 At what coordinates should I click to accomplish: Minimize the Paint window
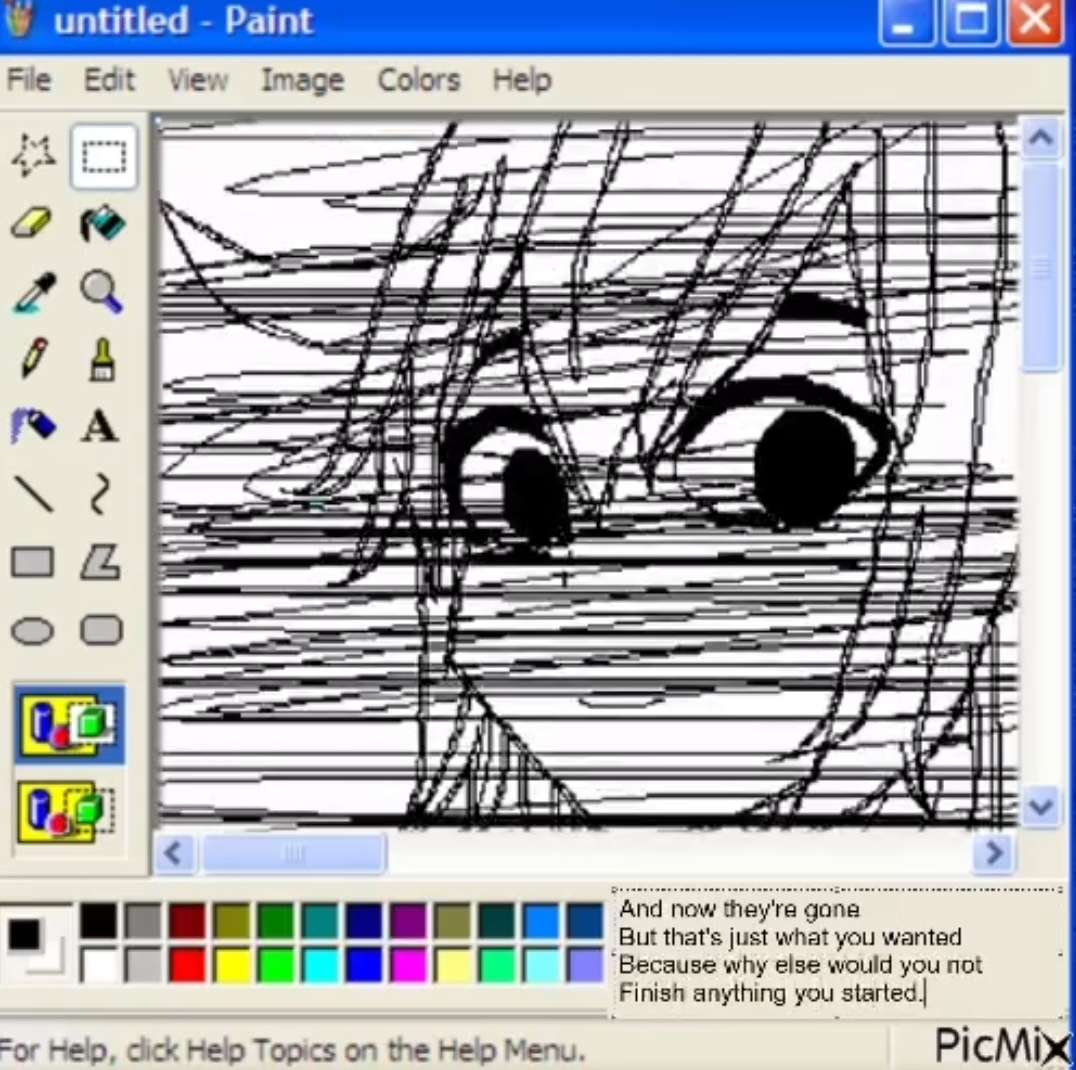(x=906, y=21)
